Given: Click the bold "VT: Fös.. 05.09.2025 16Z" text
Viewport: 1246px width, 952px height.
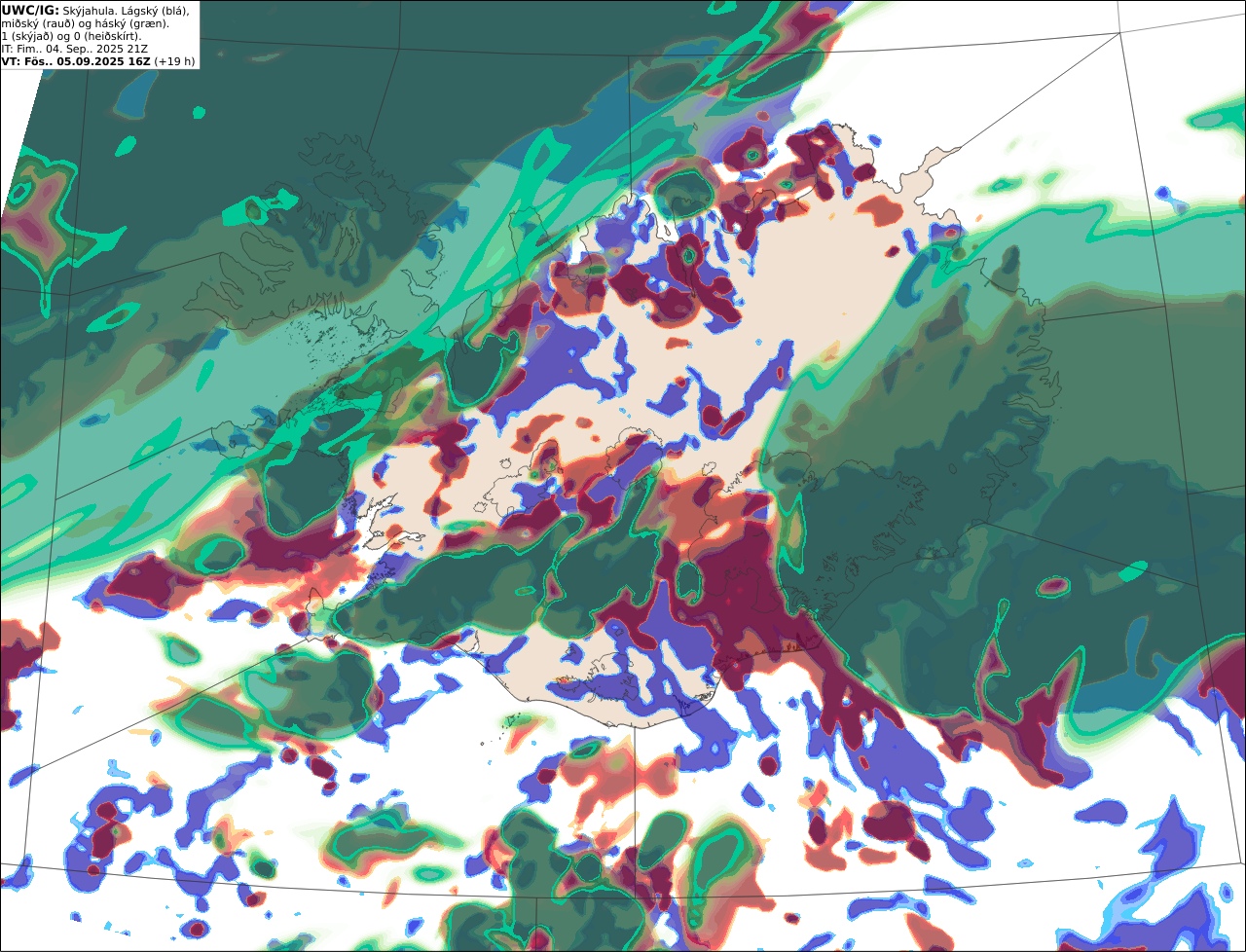Looking at the screenshot, I should tap(76, 61).
